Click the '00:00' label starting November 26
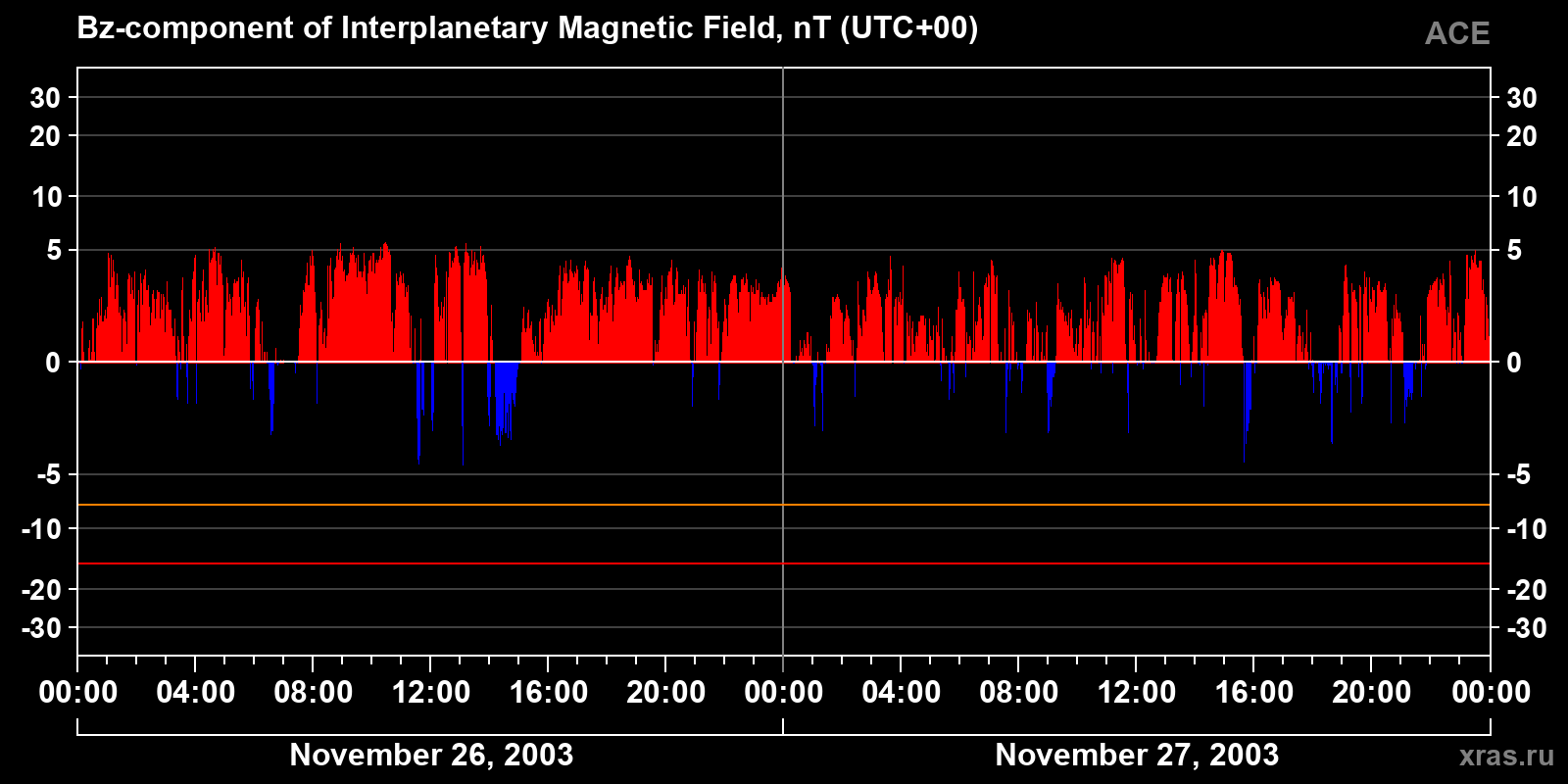1568x784 pixels. pyautogui.click(x=78, y=692)
